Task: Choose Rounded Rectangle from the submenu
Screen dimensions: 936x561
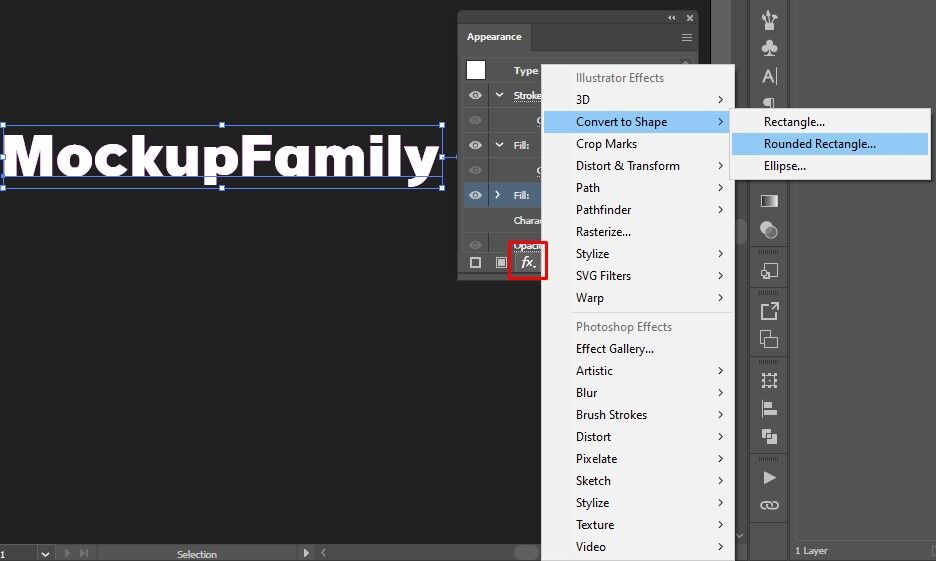Action: 819,144
